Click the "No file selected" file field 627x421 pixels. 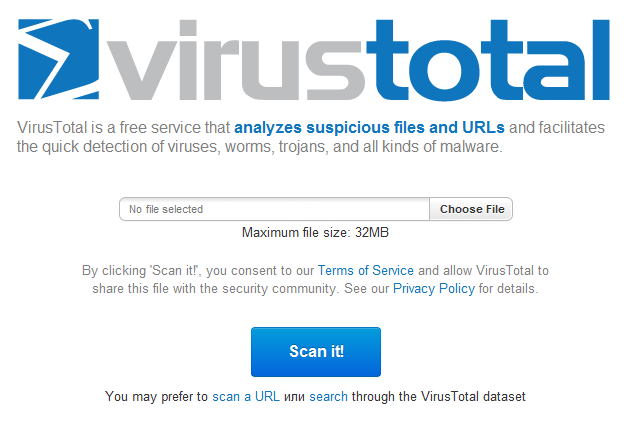(274, 209)
